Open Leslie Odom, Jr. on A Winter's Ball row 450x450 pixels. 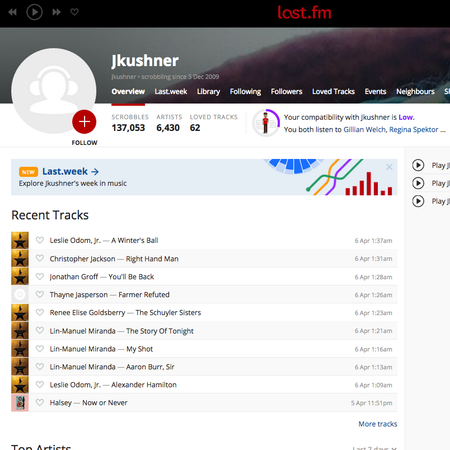click(x=75, y=240)
